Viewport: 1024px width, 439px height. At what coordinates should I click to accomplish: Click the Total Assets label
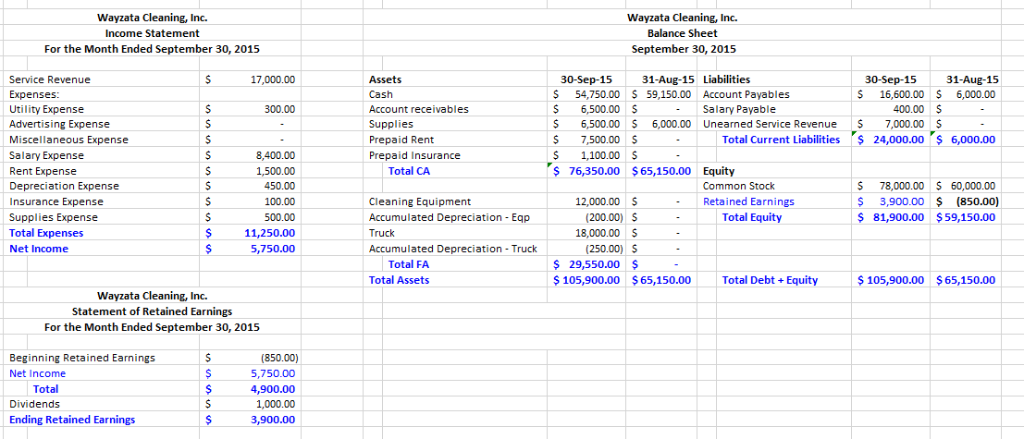pos(399,280)
